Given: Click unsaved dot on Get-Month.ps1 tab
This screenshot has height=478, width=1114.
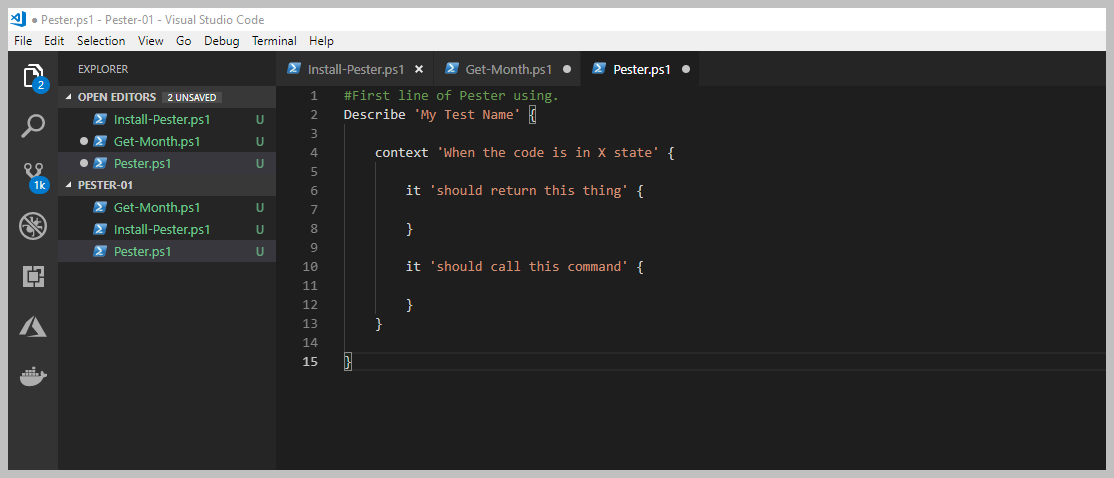Looking at the screenshot, I should [567, 69].
